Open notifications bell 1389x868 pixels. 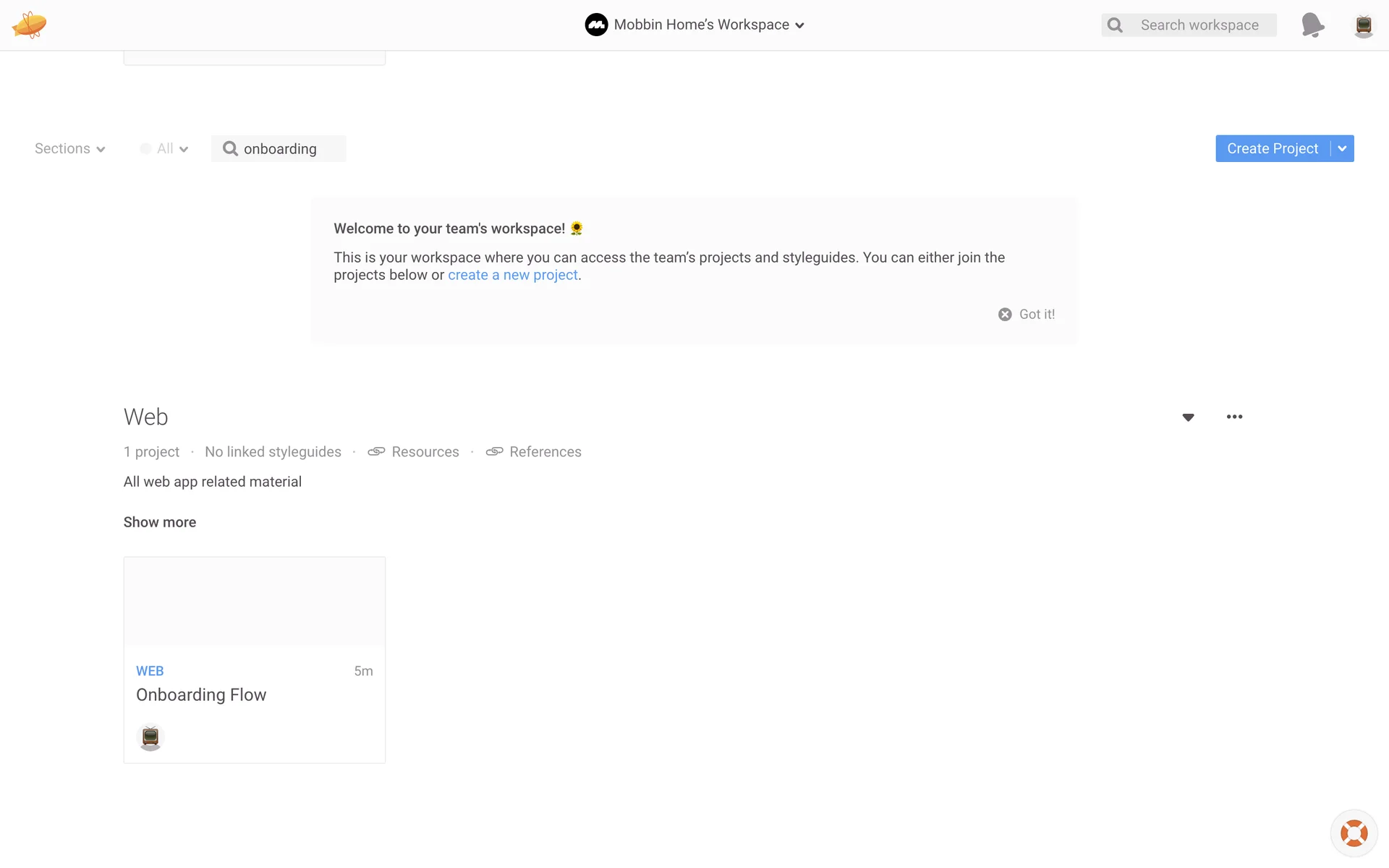[1312, 25]
